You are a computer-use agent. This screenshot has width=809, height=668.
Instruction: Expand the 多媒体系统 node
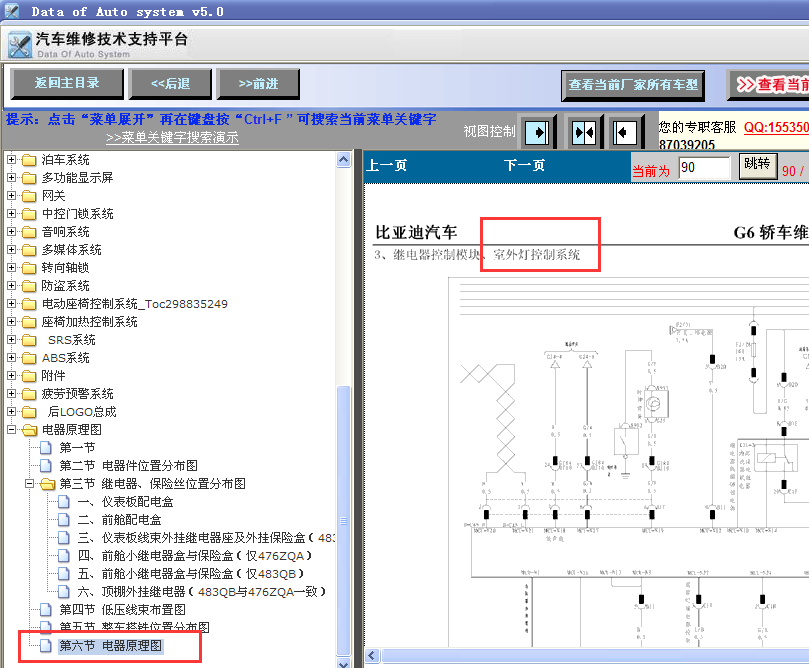[x=11, y=250]
